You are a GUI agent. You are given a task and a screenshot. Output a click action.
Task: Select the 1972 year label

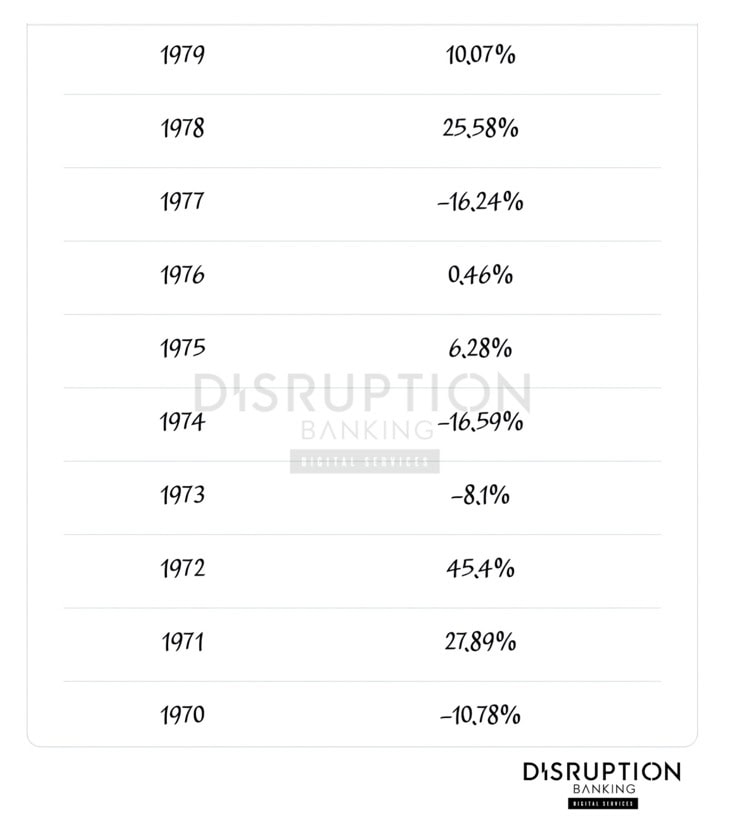(x=182, y=569)
